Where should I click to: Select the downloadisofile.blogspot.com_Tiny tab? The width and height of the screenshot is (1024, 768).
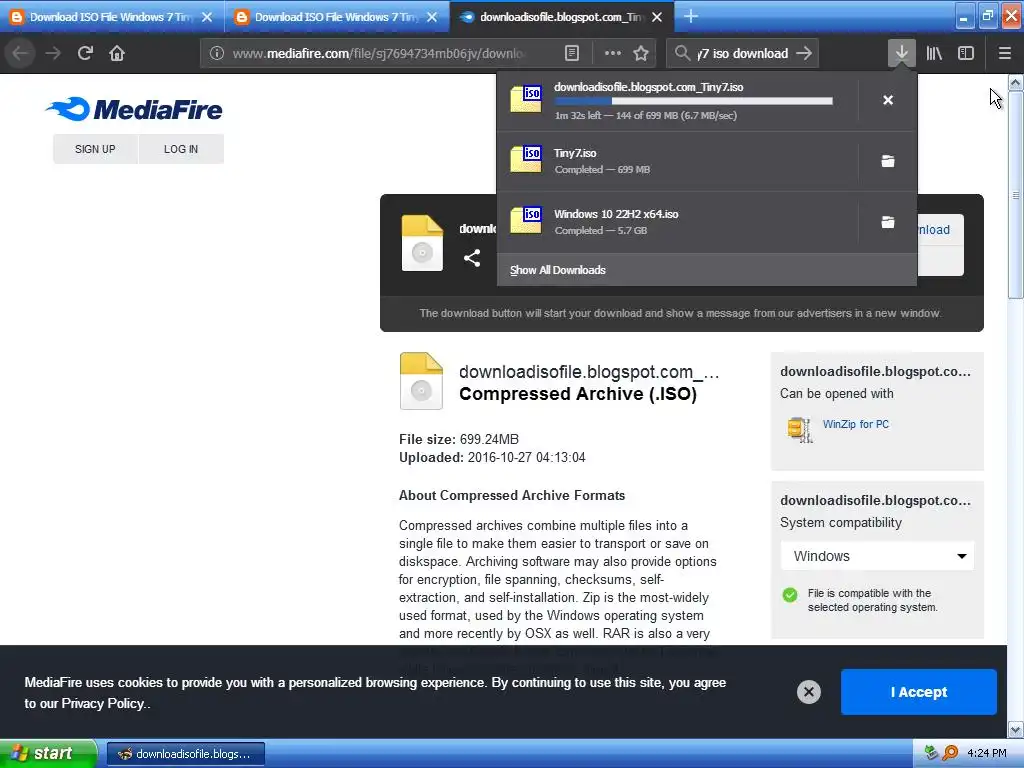point(562,17)
